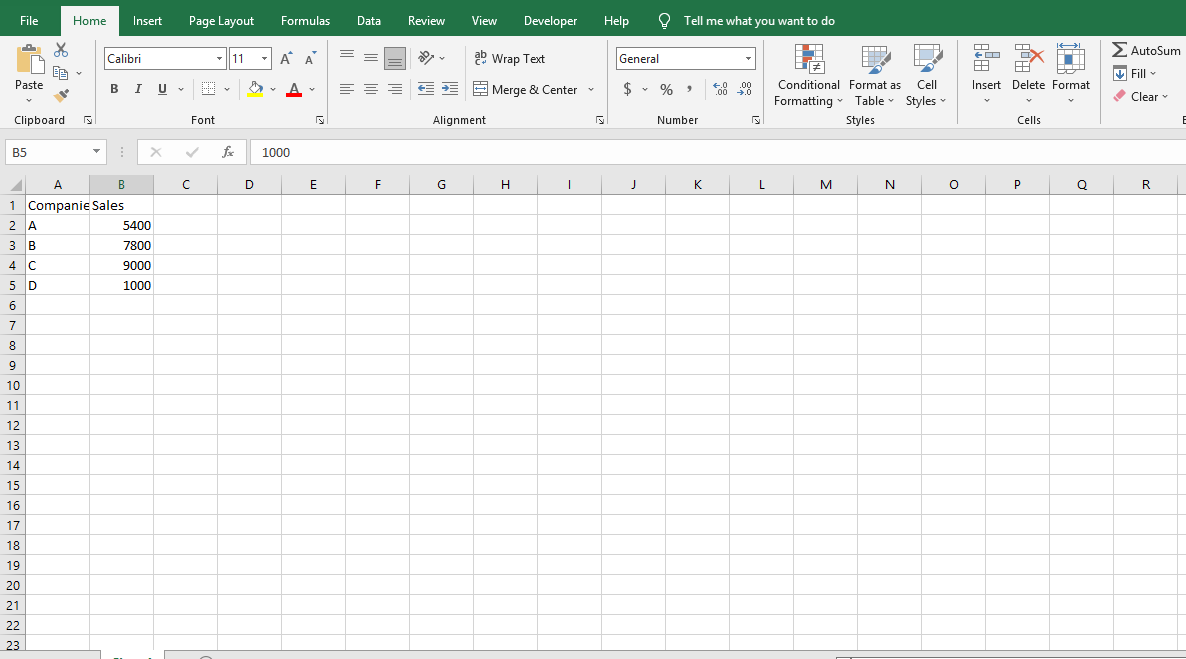Apply Percent Style number format

coord(666,89)
